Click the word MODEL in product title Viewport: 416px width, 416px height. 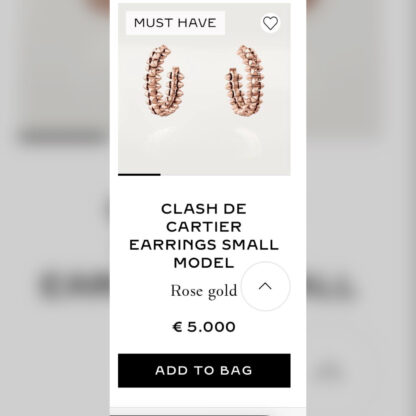[x=204, y=263]
